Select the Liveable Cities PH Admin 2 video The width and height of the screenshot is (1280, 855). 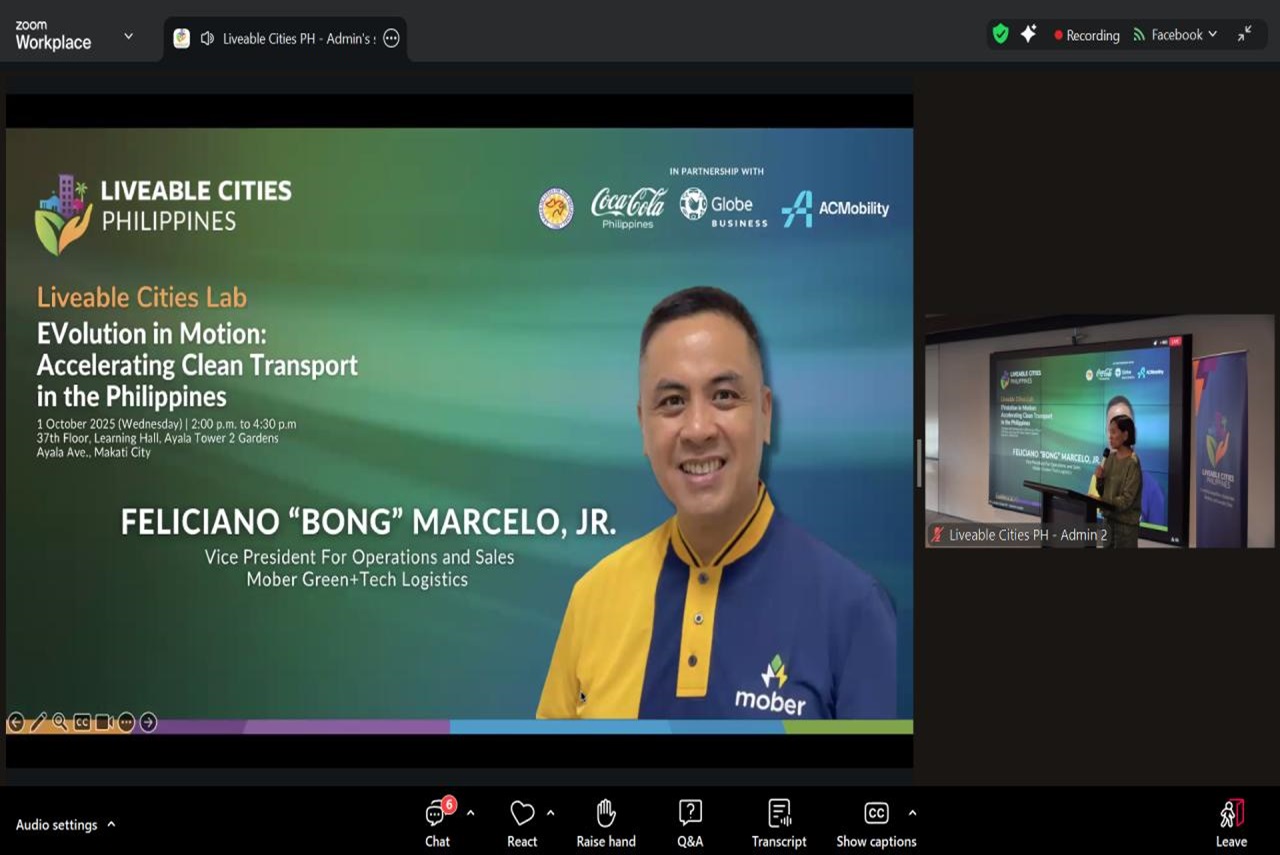1099,431
